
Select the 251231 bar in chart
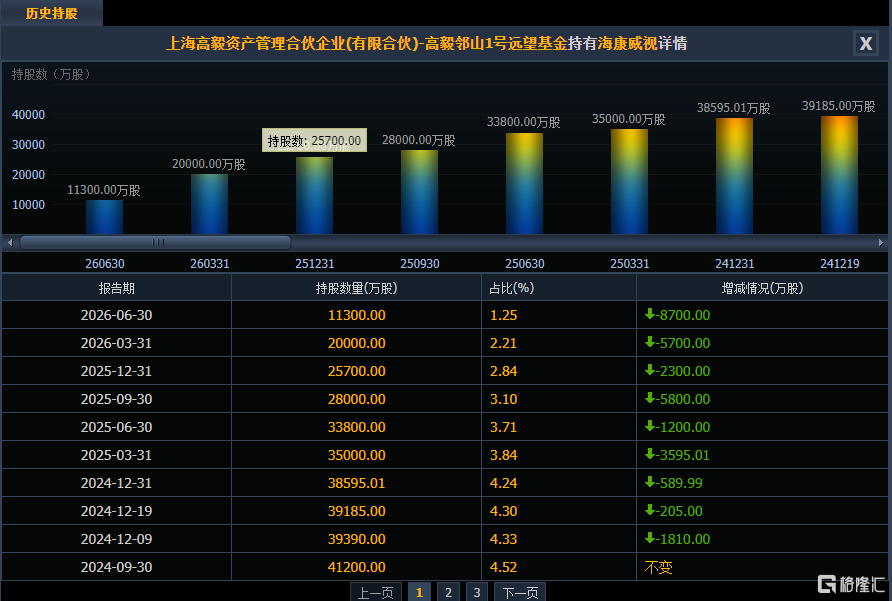click(315, 195)
